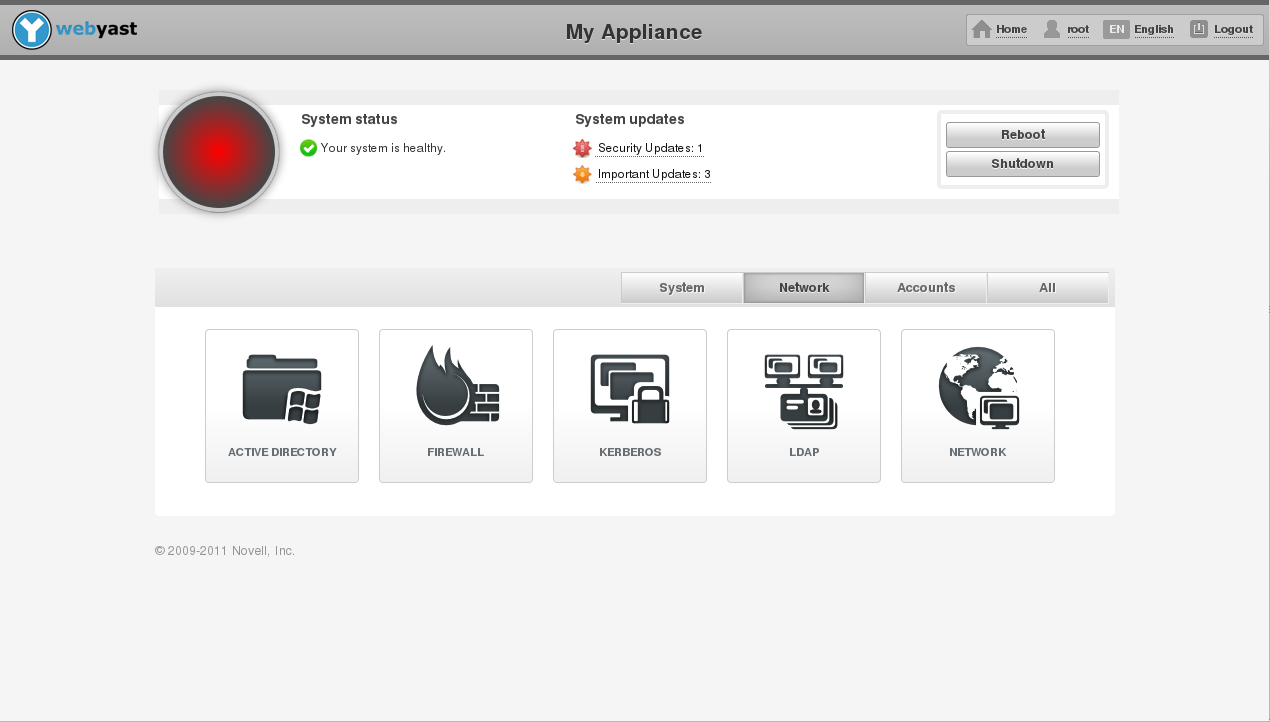Show the All modules tab
Screen dimensions: 1270x722
(x=1047, y=288)
